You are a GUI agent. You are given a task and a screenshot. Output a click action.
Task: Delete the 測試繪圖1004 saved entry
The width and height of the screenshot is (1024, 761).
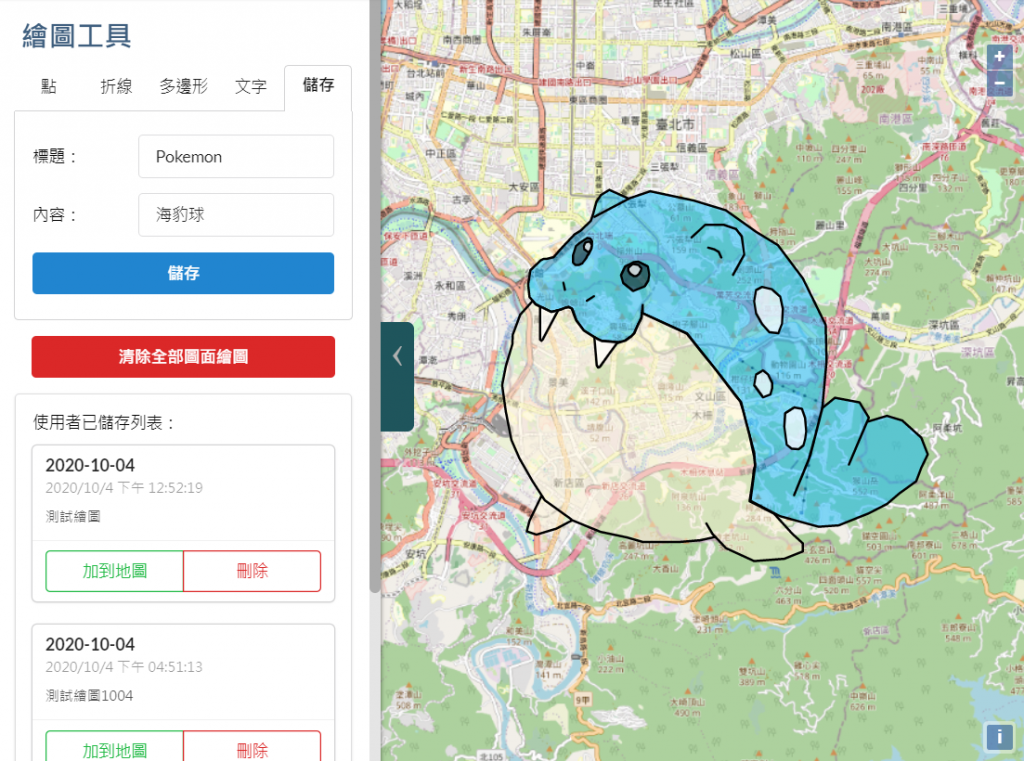[252, 748]
